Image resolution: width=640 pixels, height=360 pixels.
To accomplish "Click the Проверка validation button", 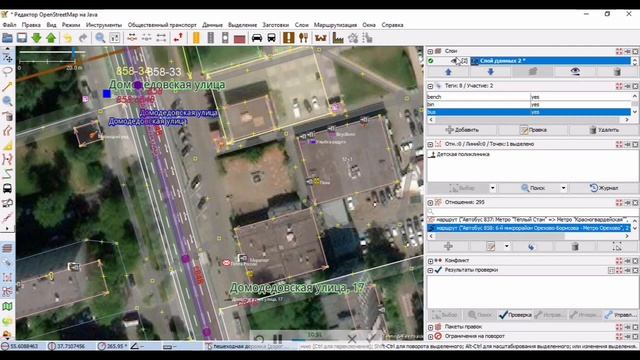I will coord(515,315).
